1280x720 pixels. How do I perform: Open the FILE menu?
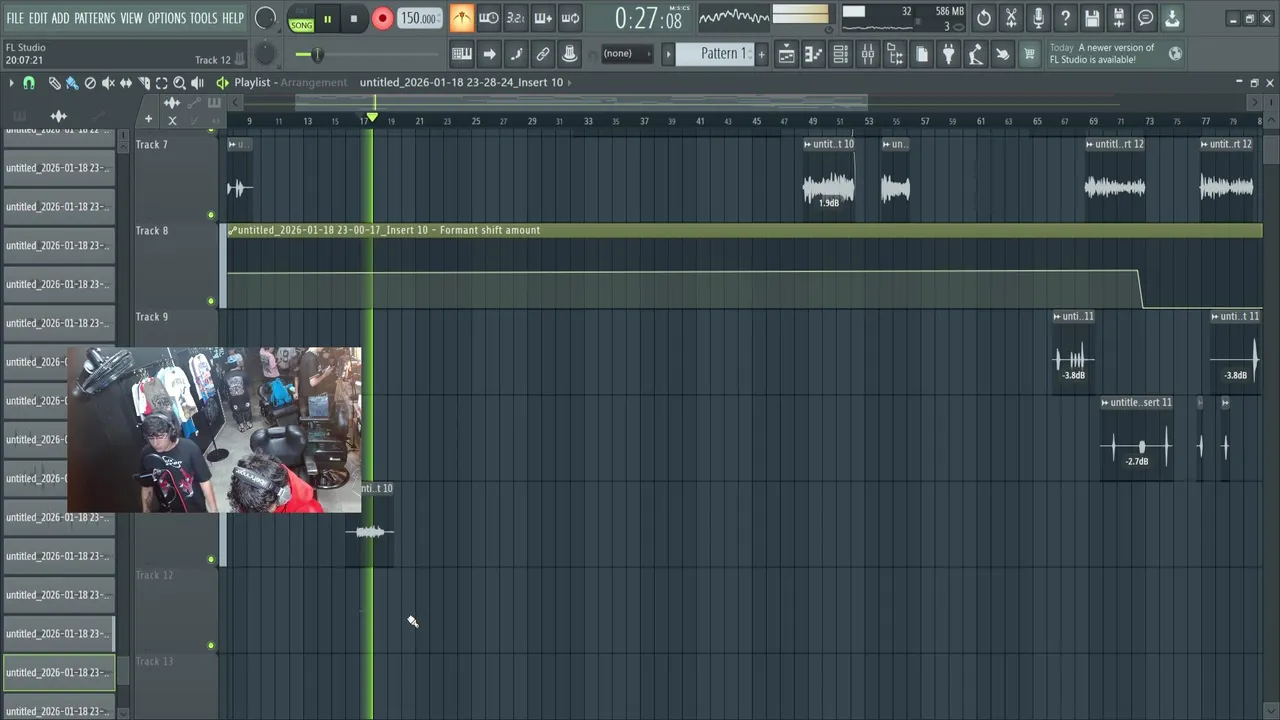(15, 18)
